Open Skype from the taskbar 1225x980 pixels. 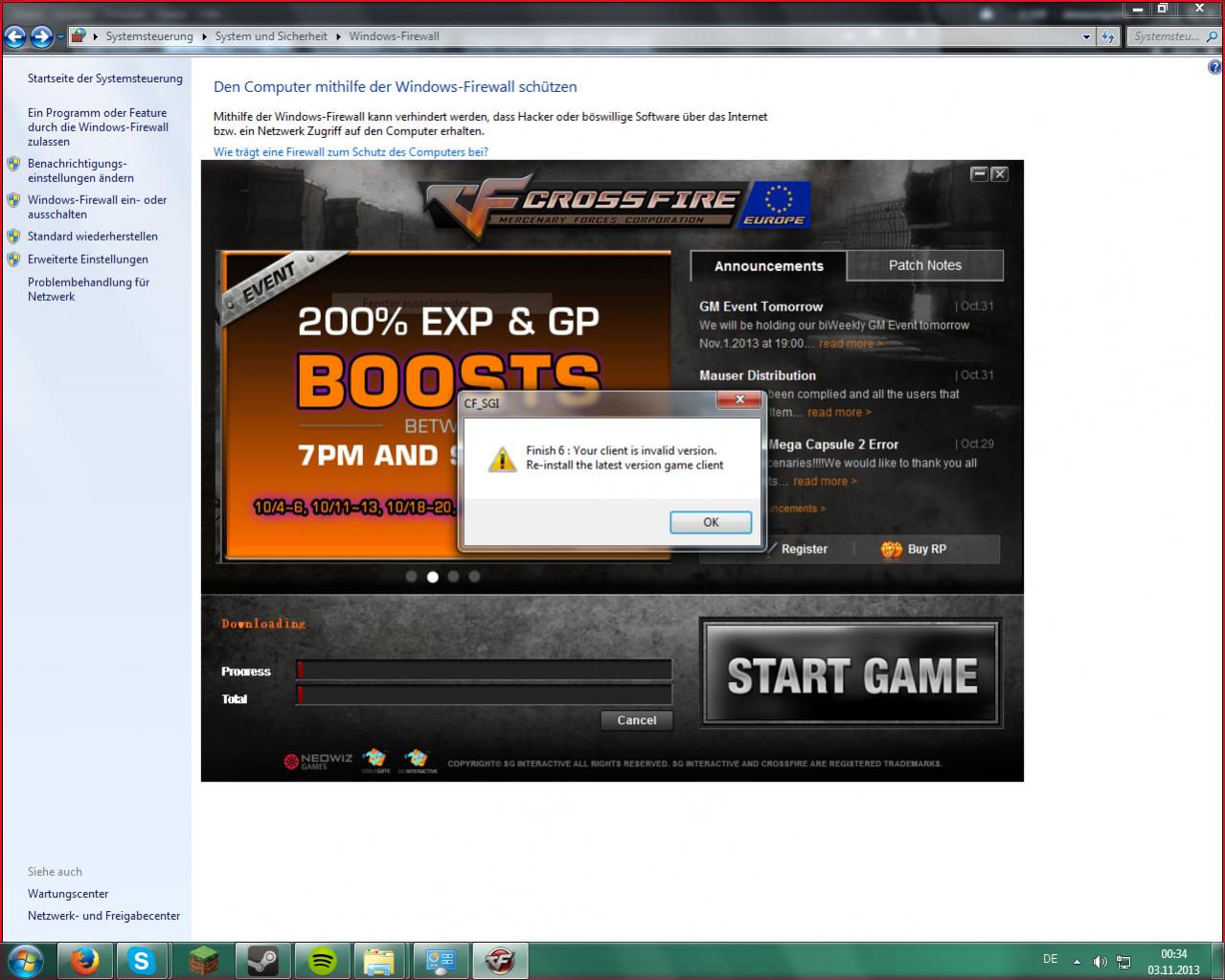(x=142, y=961)
